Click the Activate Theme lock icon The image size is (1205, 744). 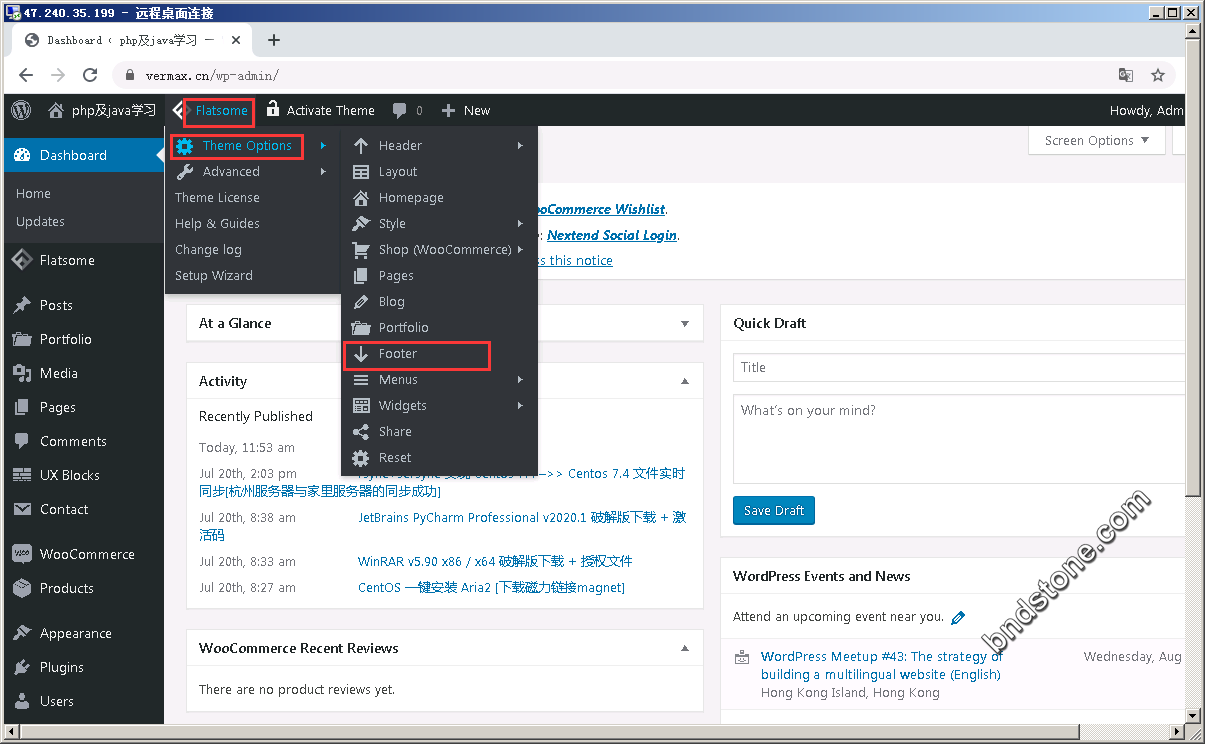point(272,110)
